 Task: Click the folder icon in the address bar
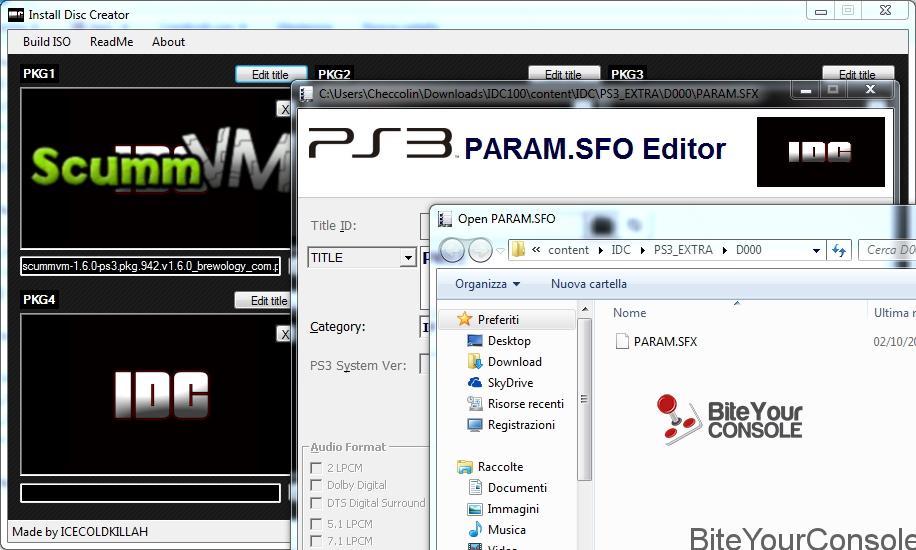coord(518,250)
